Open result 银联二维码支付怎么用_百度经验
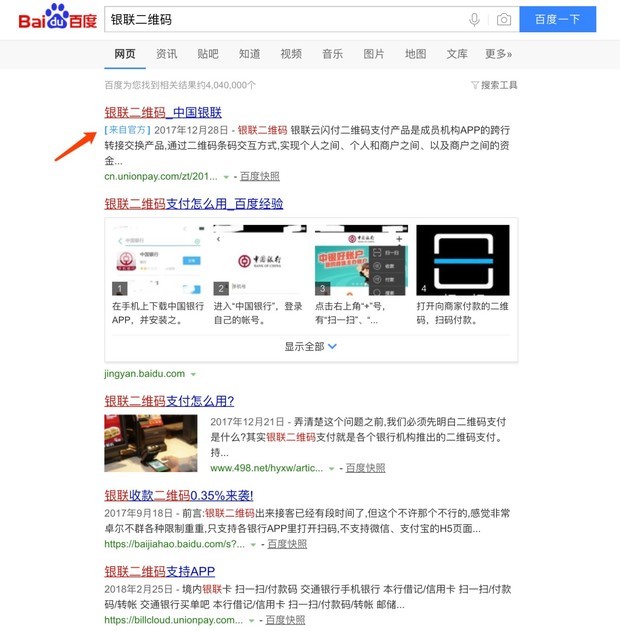 pyautogui.click(x=194, y=204)
